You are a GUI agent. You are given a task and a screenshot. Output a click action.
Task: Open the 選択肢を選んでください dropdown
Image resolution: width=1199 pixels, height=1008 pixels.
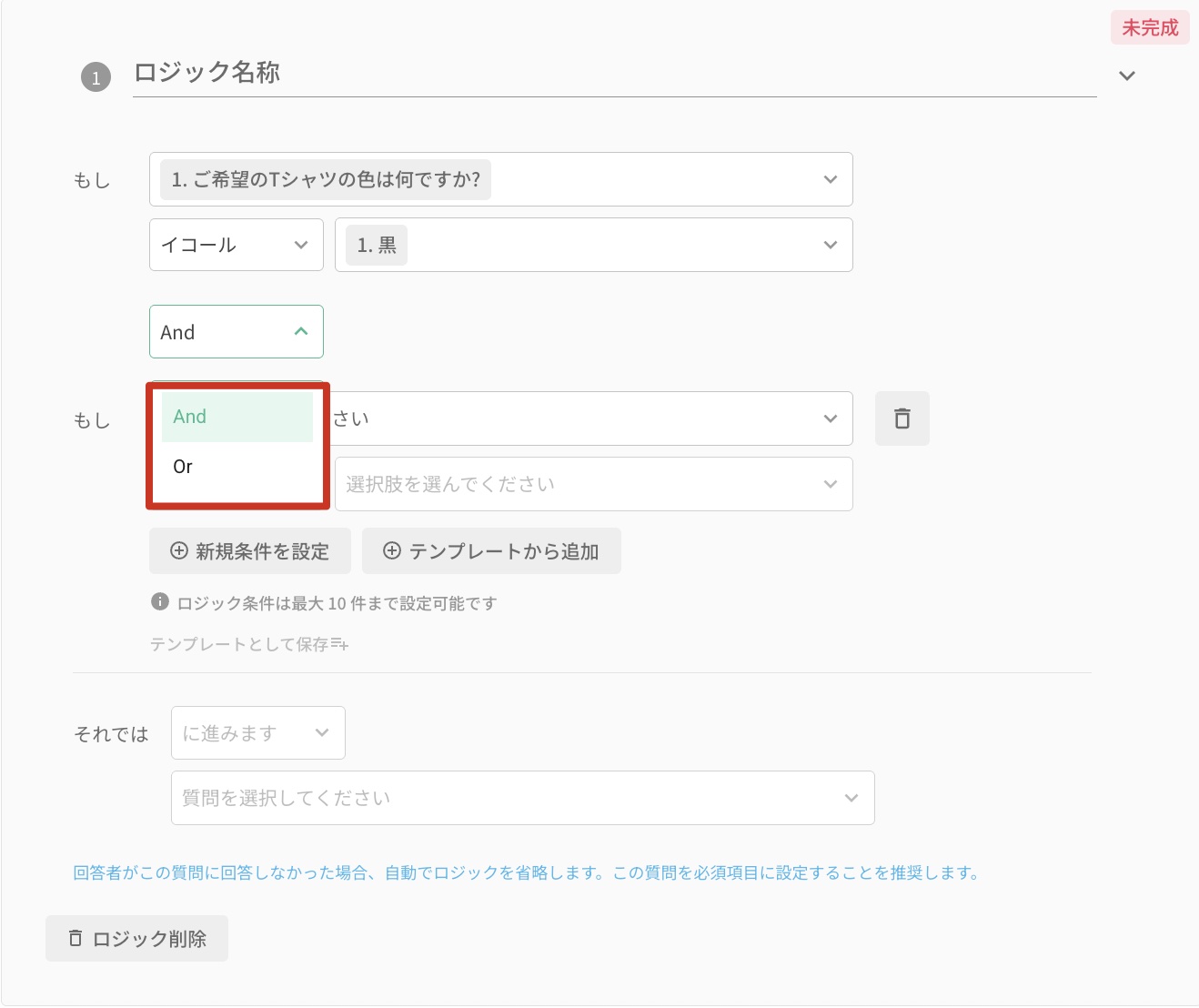point(593,484)
